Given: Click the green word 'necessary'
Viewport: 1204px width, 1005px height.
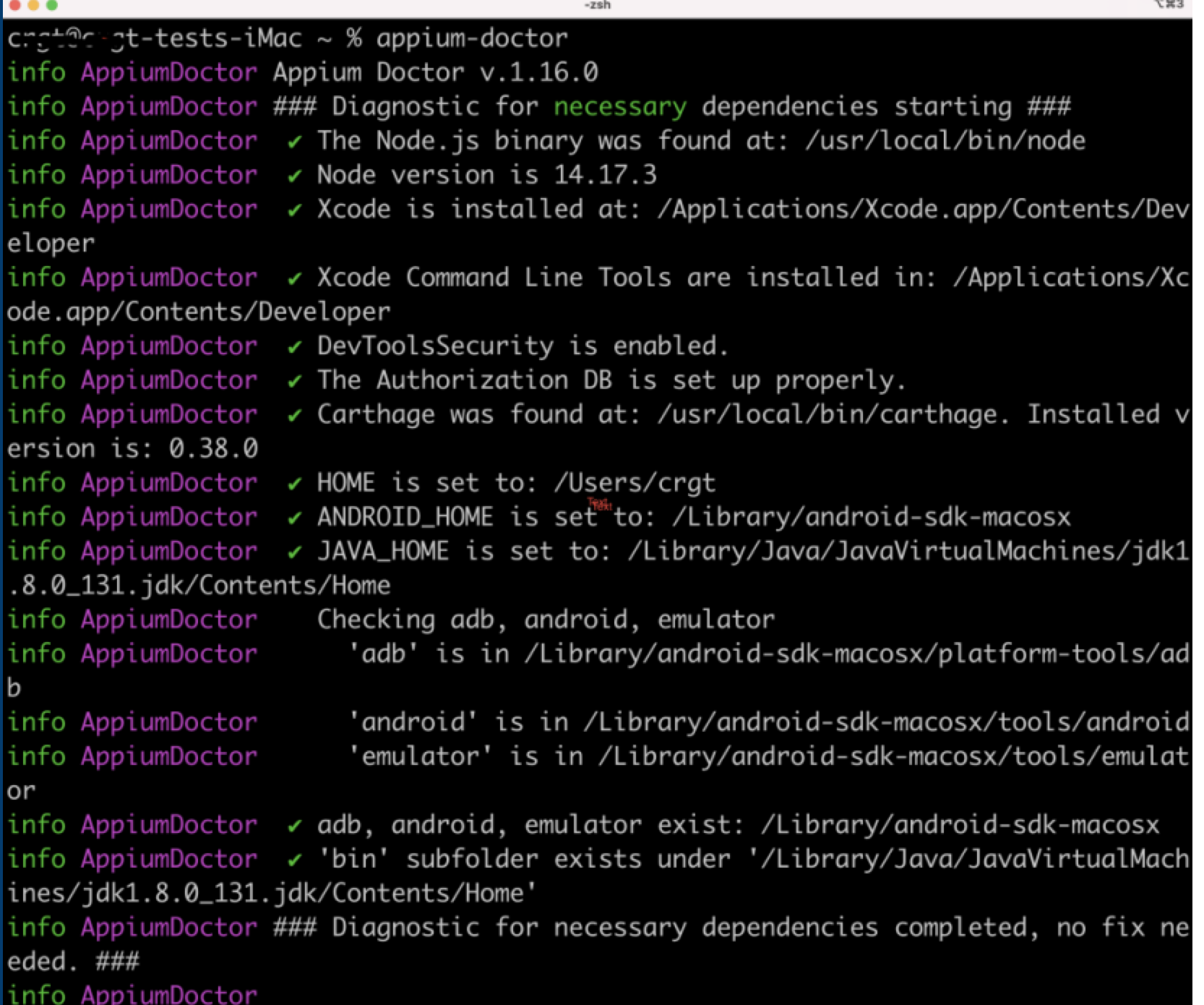Looking at the screenshot, I should tap(620, 107).
